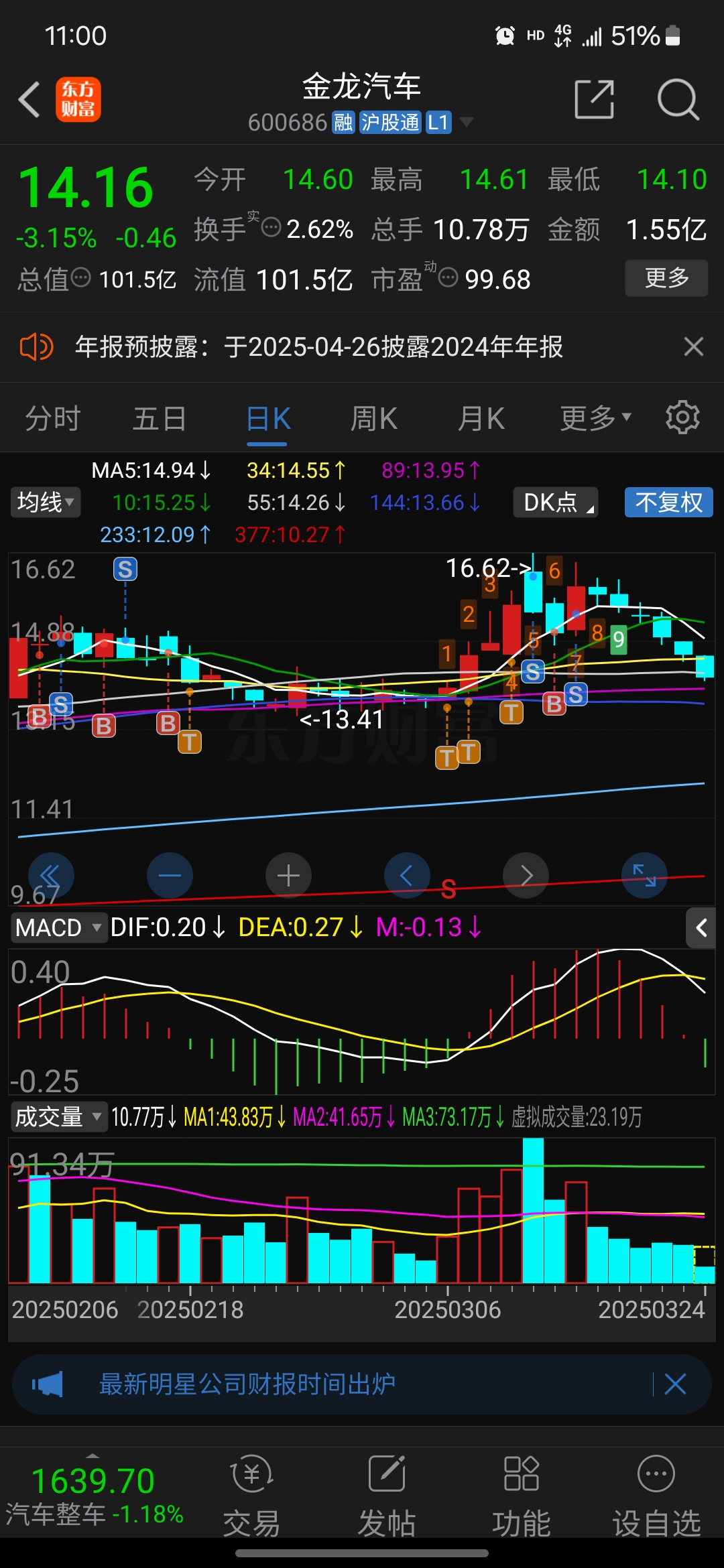Tap the MA5:14.94 value label
The height and width of the screenshot is (1568, 724).
(151, 470)
